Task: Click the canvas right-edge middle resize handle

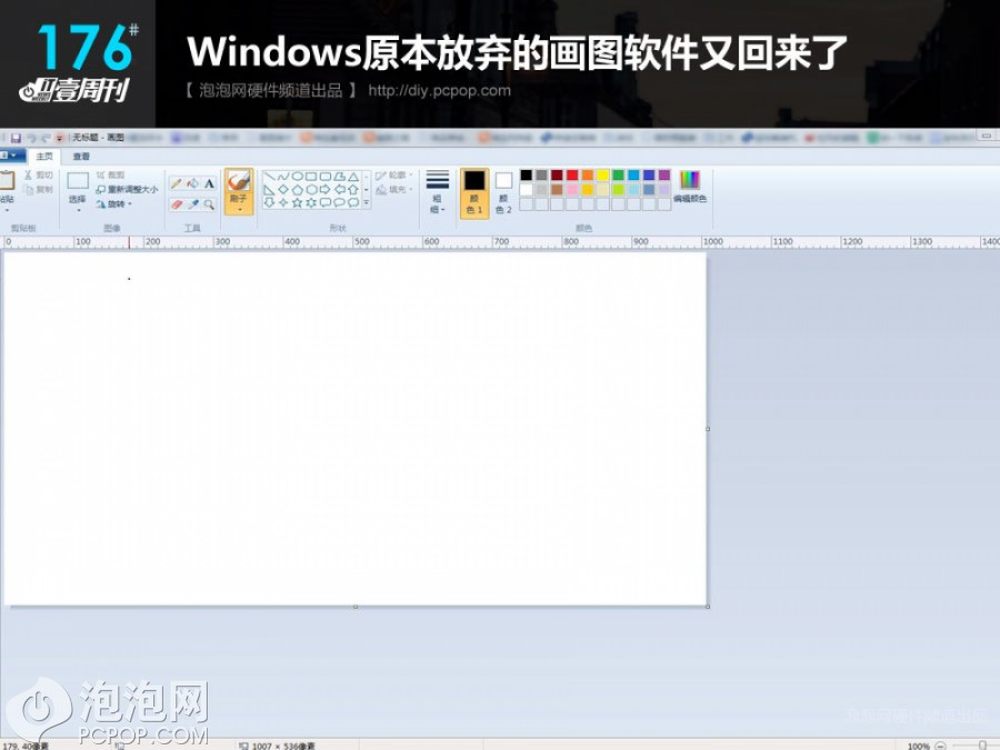Action: click(708, 429)
